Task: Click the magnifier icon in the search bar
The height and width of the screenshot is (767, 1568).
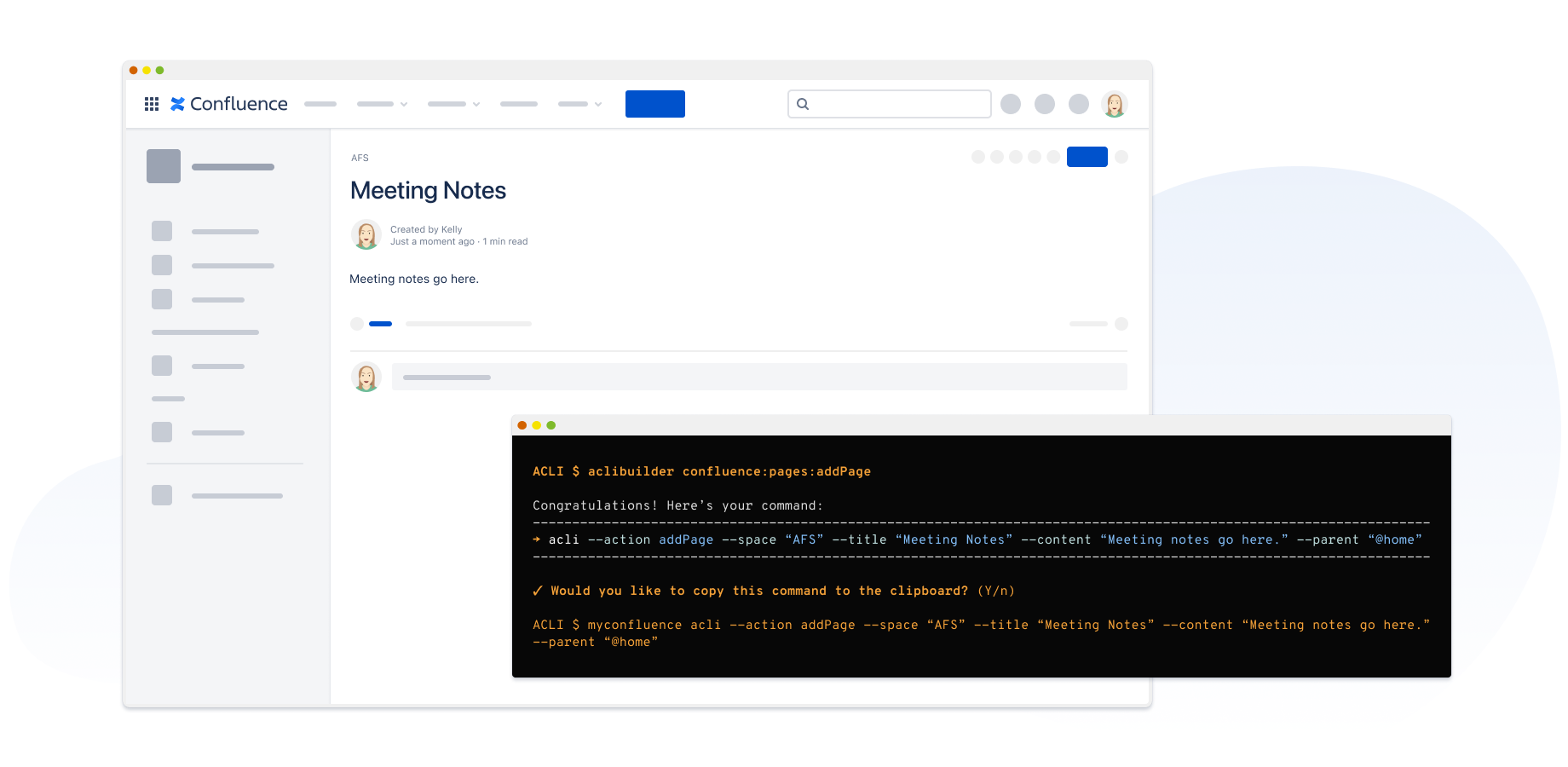Action: (802, 103)
